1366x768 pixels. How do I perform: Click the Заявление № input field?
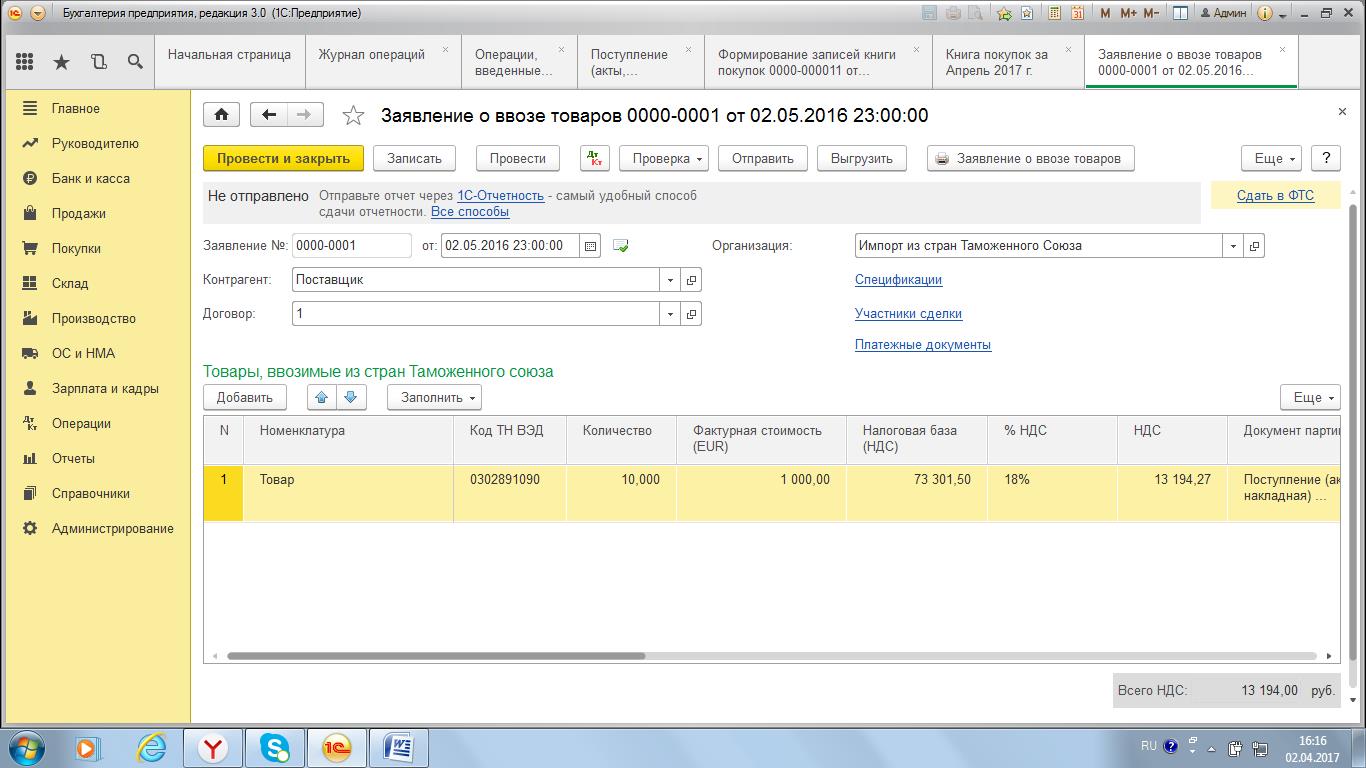pyautogui.click(x=351, y=246)
